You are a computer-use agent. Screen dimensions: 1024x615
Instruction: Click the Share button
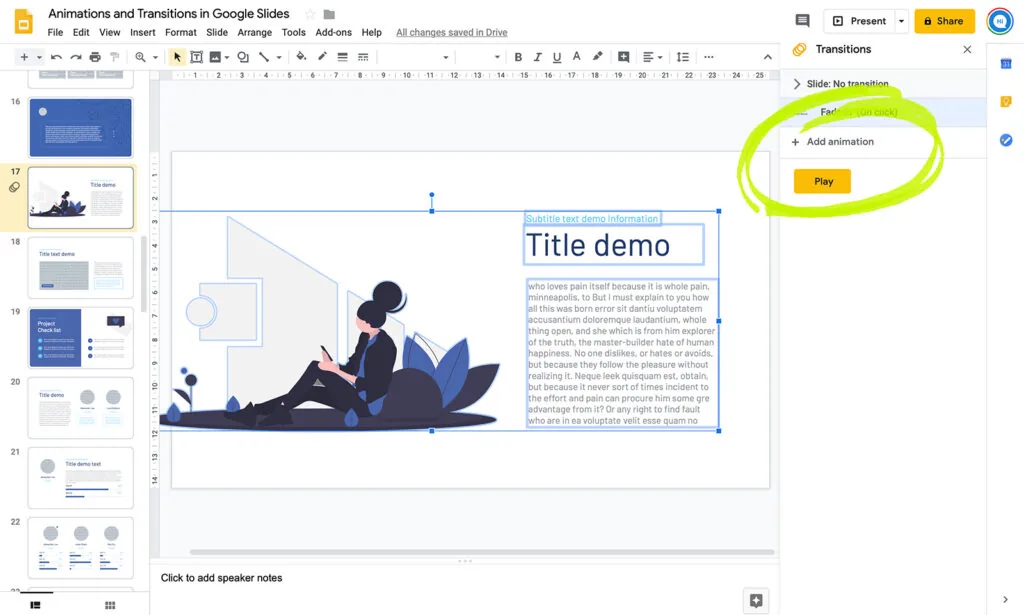pyautogui.click(x=944, y=21)
